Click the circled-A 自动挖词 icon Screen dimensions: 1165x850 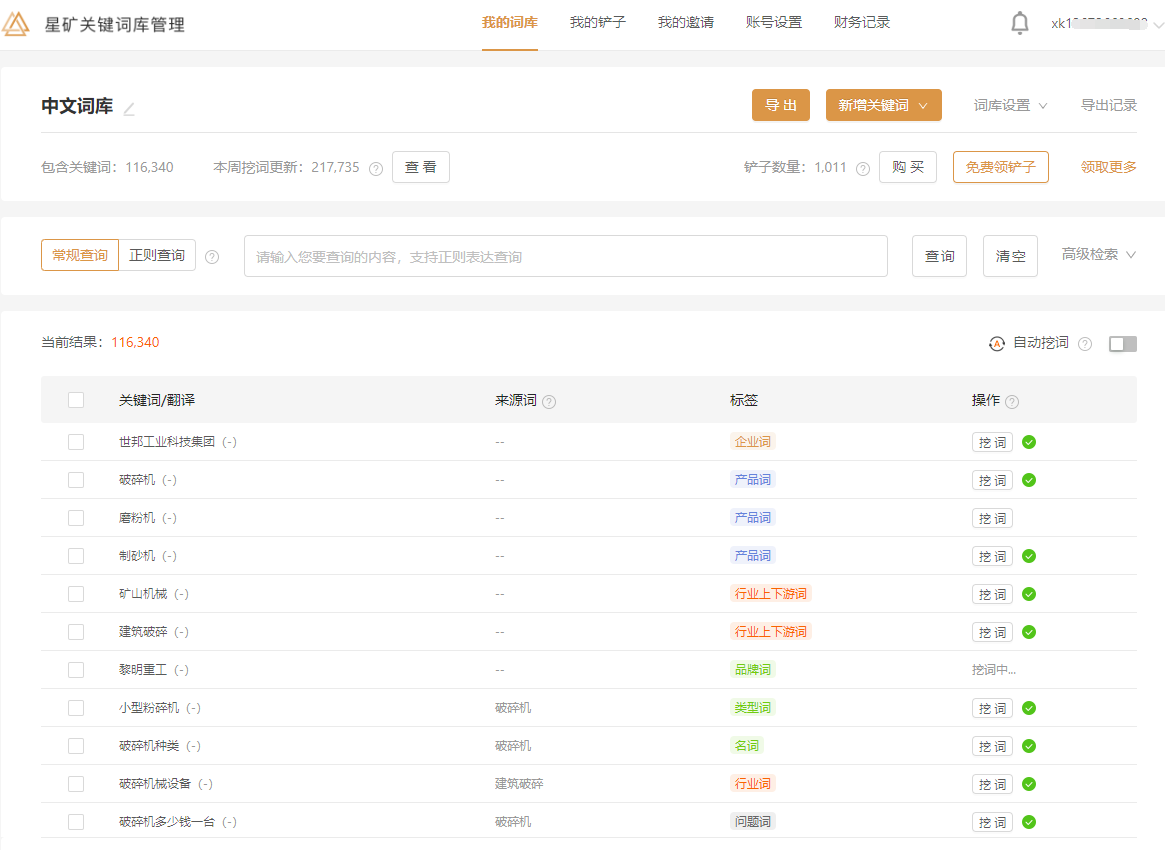[x=996, y=343]
